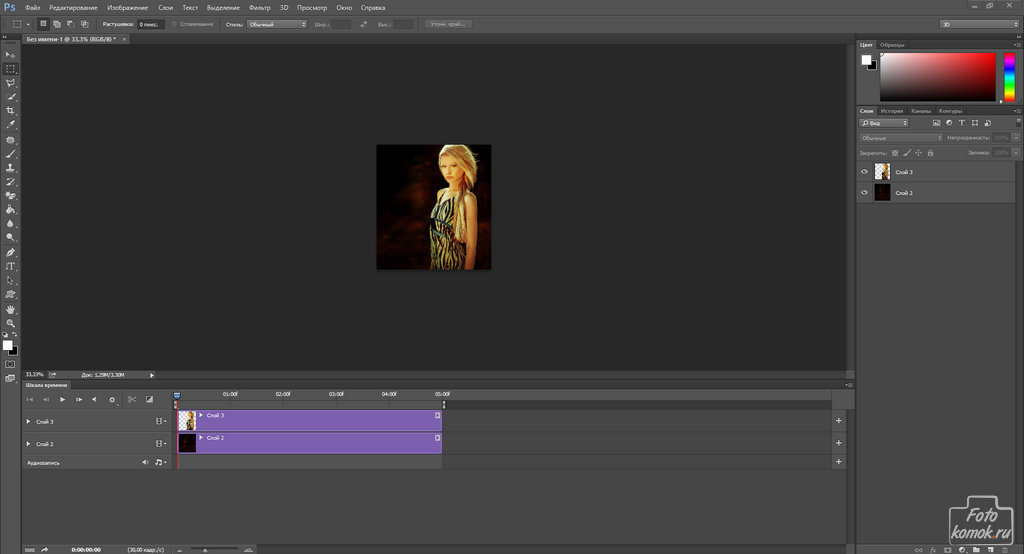Click the vertical hue spectrum slider
The height and width of the screenshot is (554, 1024).
(1009, 77)
